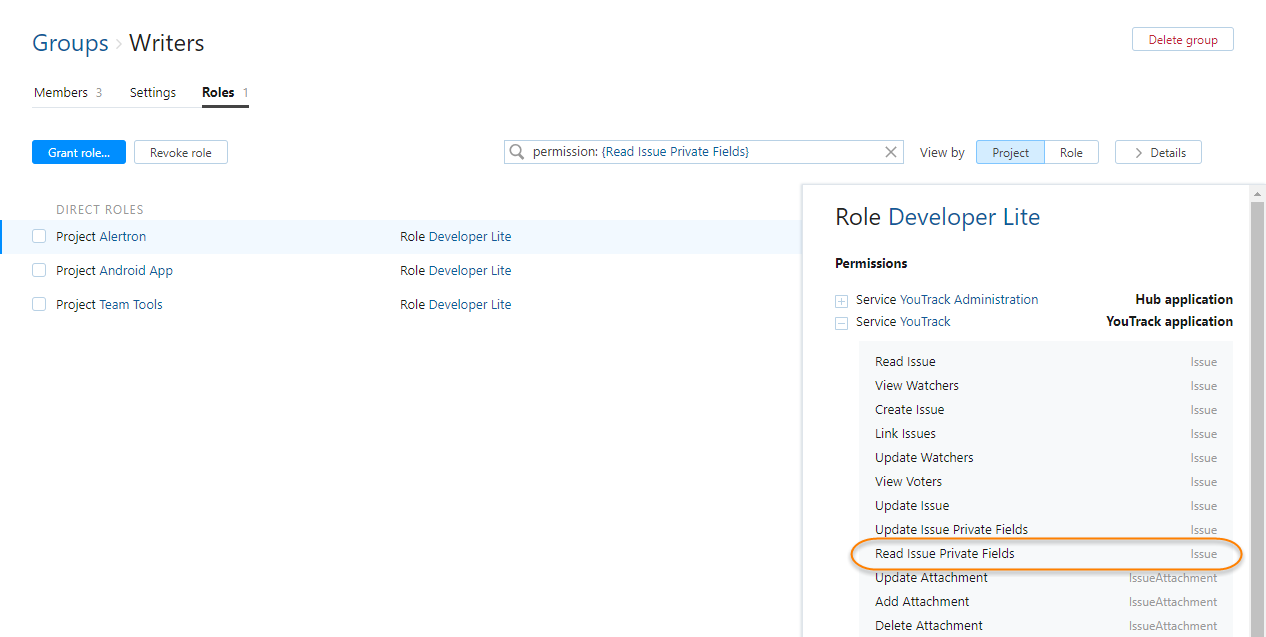The width and height of the screenshot is (1266, 637).
Task: Click the search magnifier icon
Action: point(517,152)
